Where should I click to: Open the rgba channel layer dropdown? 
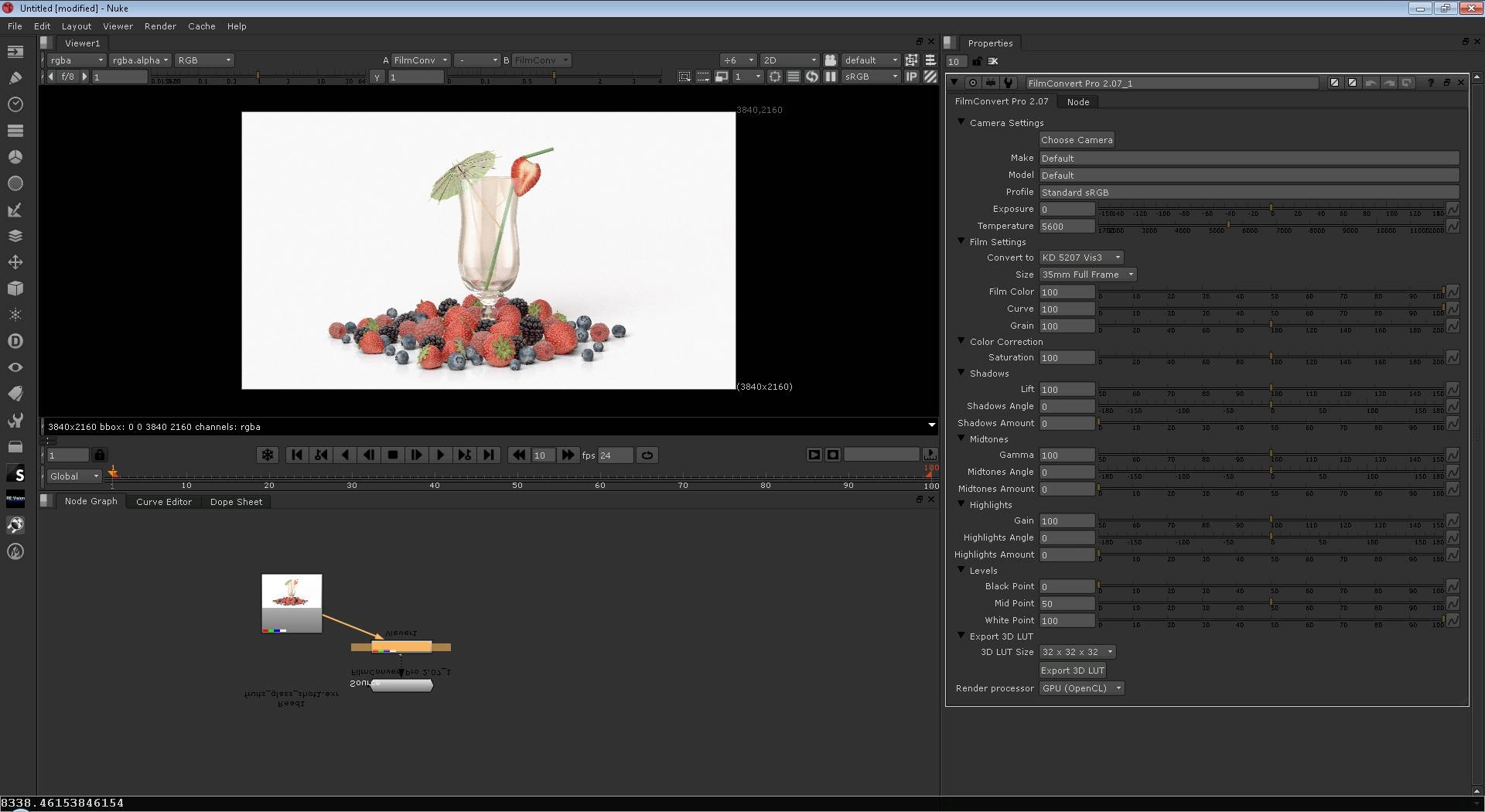tap(77, 60)
